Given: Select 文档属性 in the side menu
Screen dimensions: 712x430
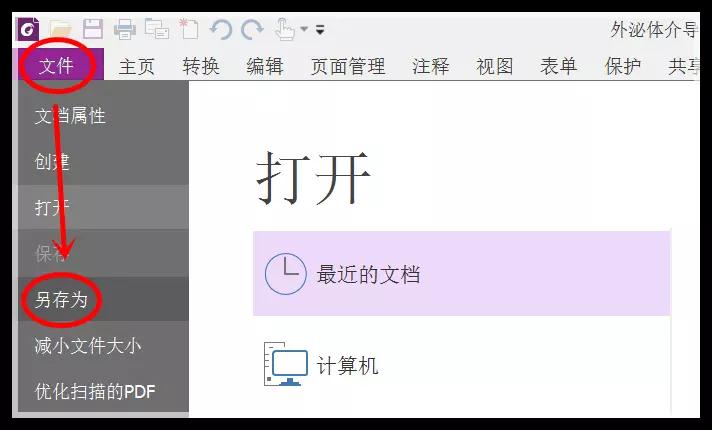Looking at the screenshot, I should click(x=70, y=116).
